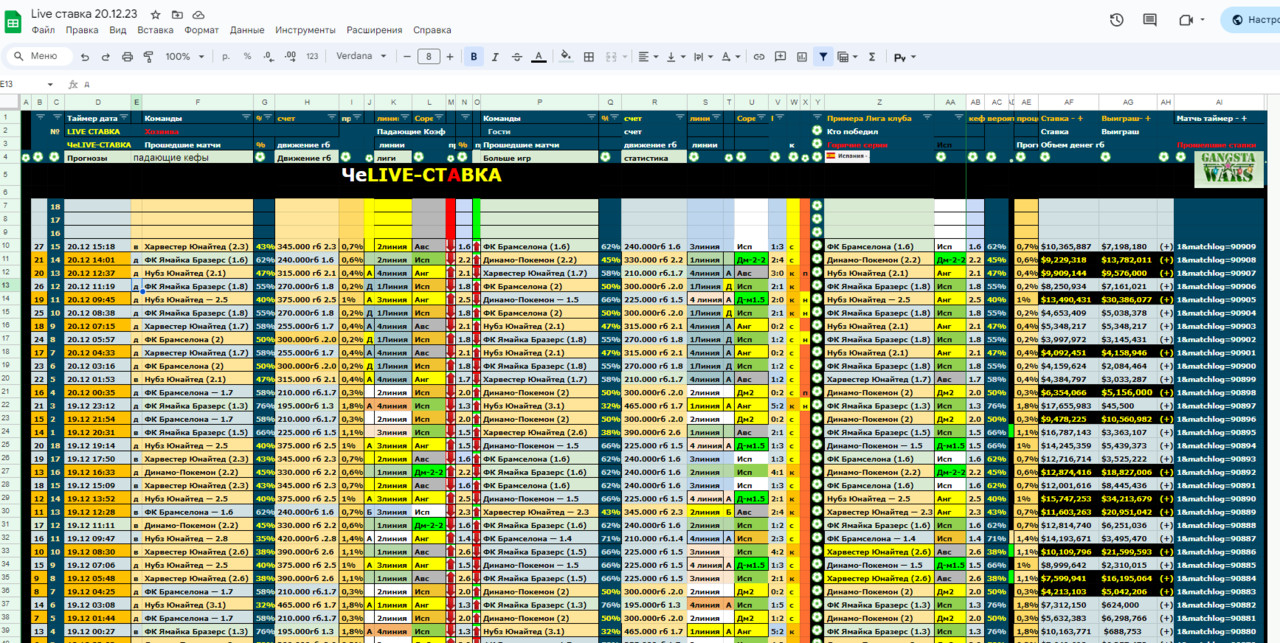
Task: Select column header AF
Action: click(x=1068, y=102)
